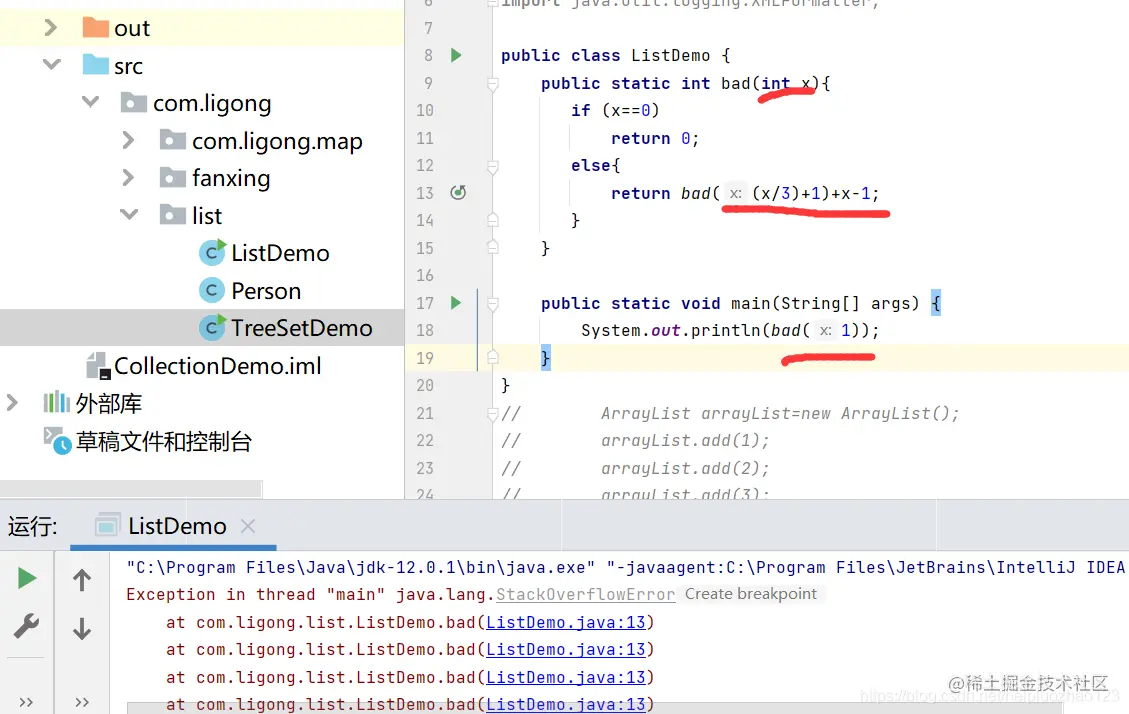Select the out folder
This screenshot has height=714, width=1129.
tap(132, 28)
